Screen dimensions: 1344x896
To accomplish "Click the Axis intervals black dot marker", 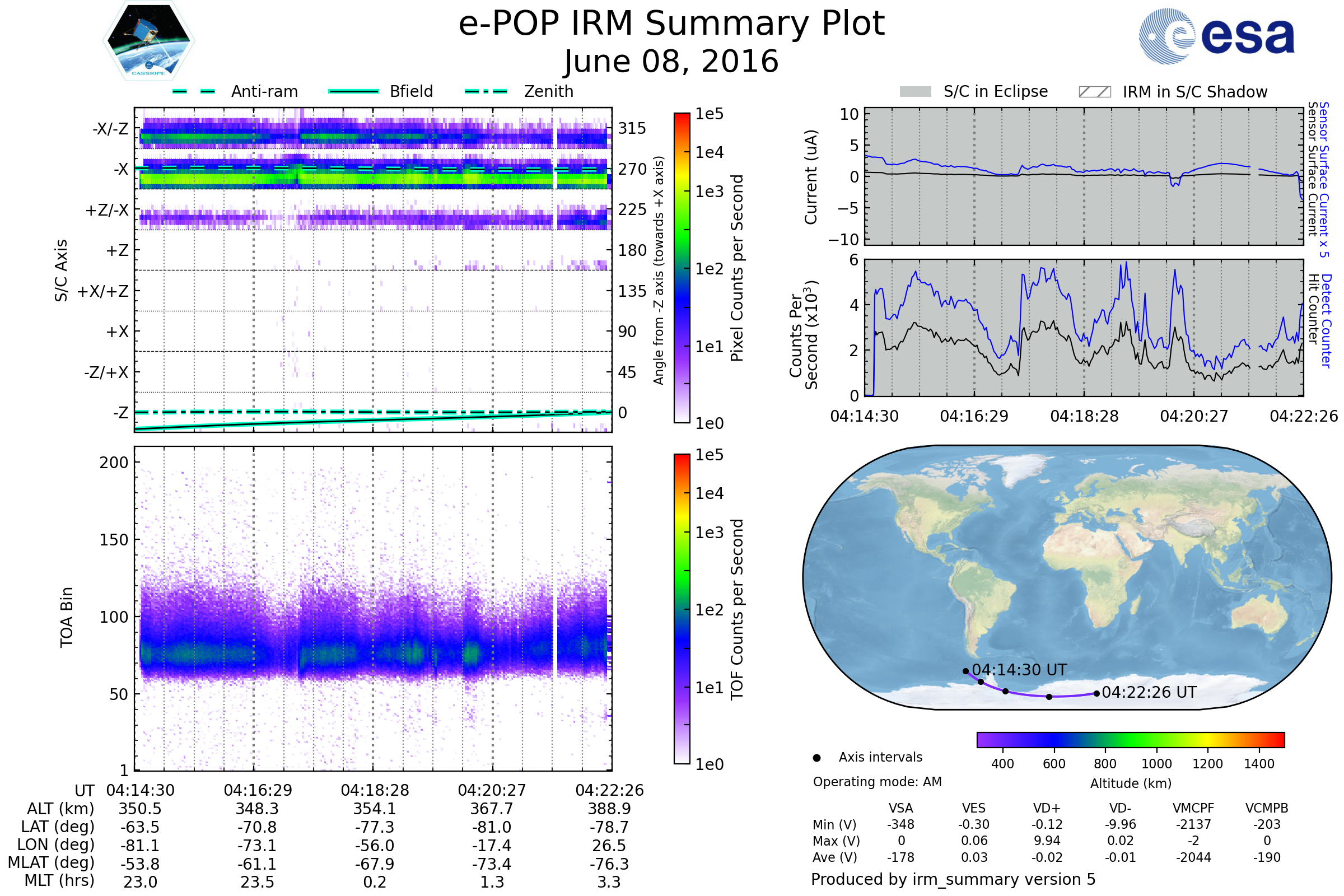I will pos(816,758).
